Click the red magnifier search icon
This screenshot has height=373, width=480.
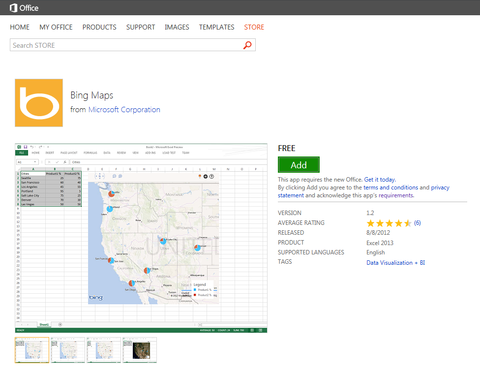(x=247, y=45)
